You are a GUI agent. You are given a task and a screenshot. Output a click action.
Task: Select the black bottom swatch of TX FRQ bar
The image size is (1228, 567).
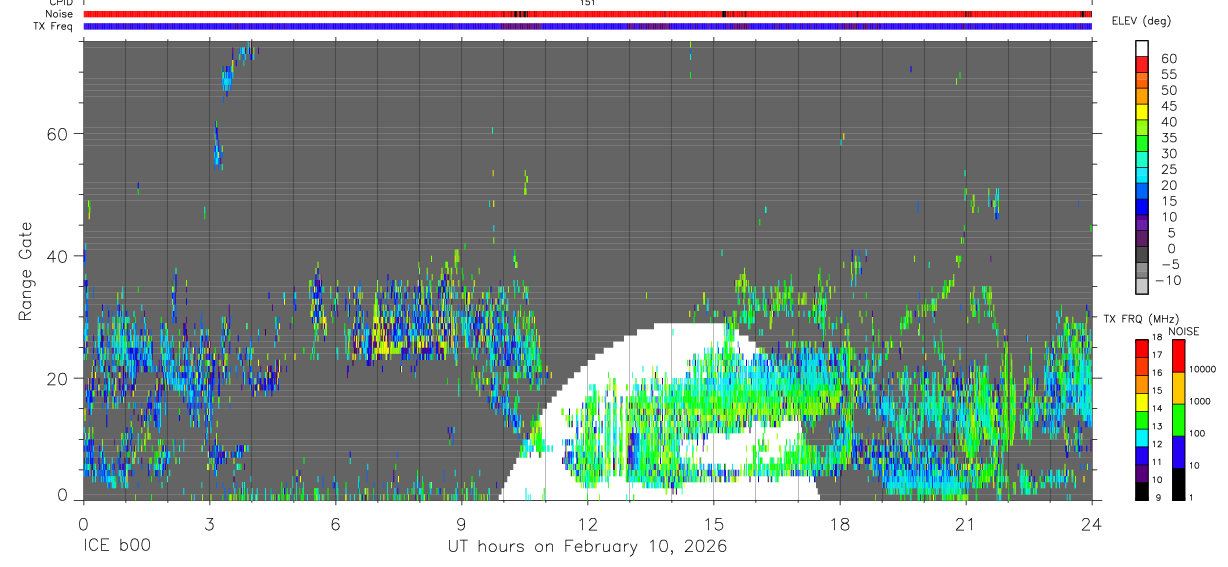[1142, 491]
